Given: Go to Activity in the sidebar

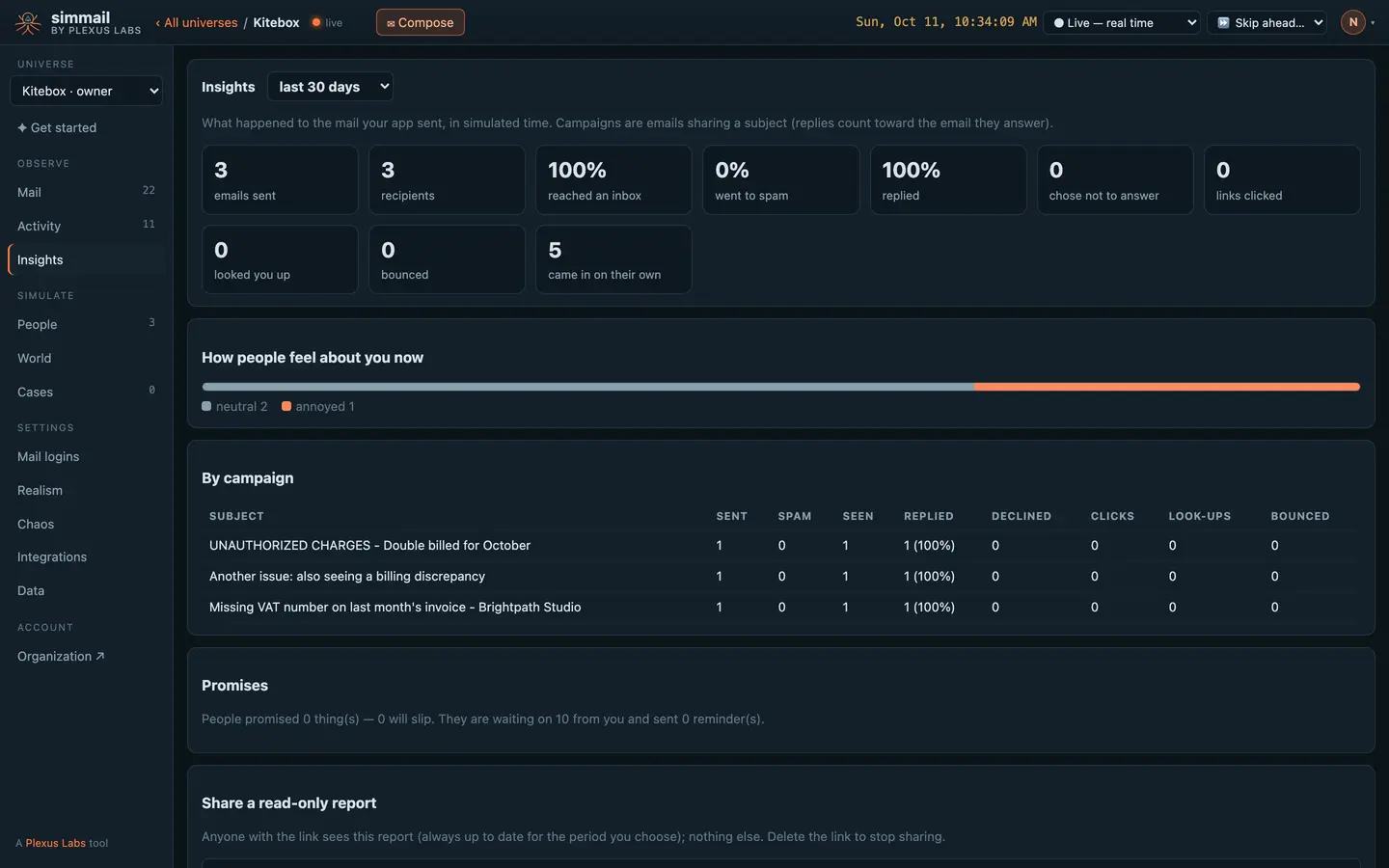Looking at the screenshot, I should [x=86, y=226].
